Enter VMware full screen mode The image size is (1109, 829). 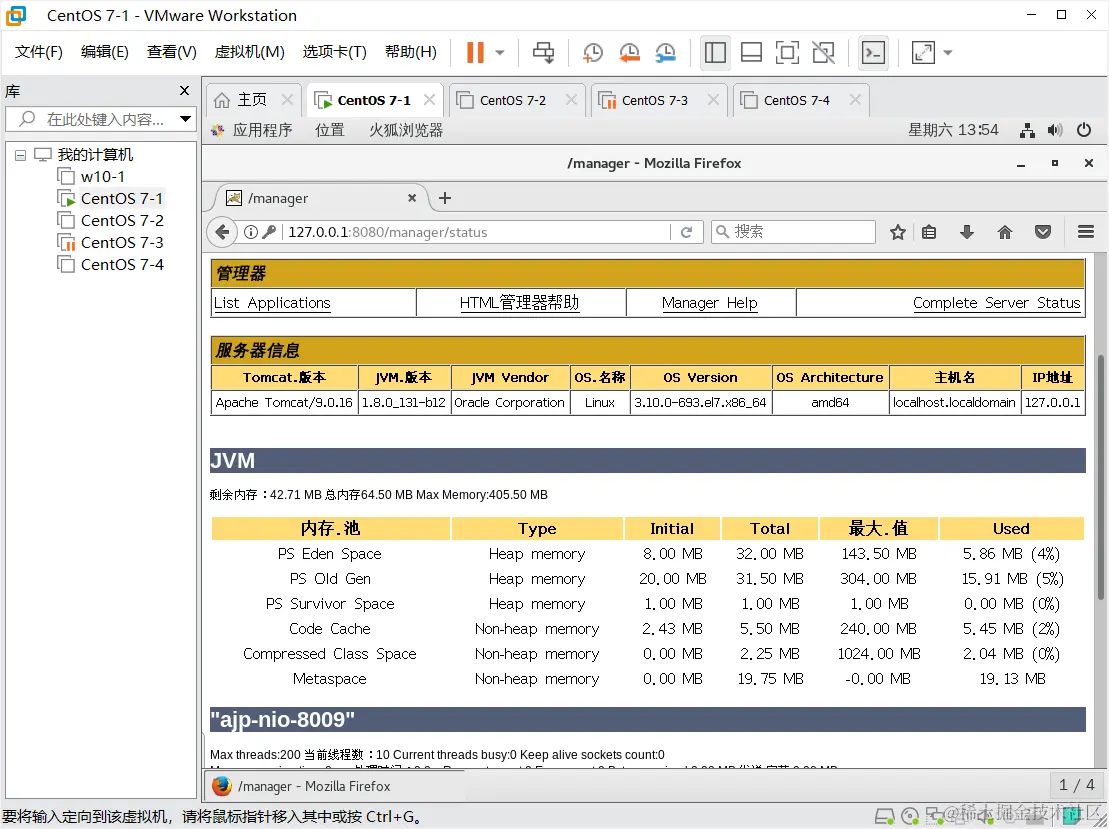coord(787,52)
